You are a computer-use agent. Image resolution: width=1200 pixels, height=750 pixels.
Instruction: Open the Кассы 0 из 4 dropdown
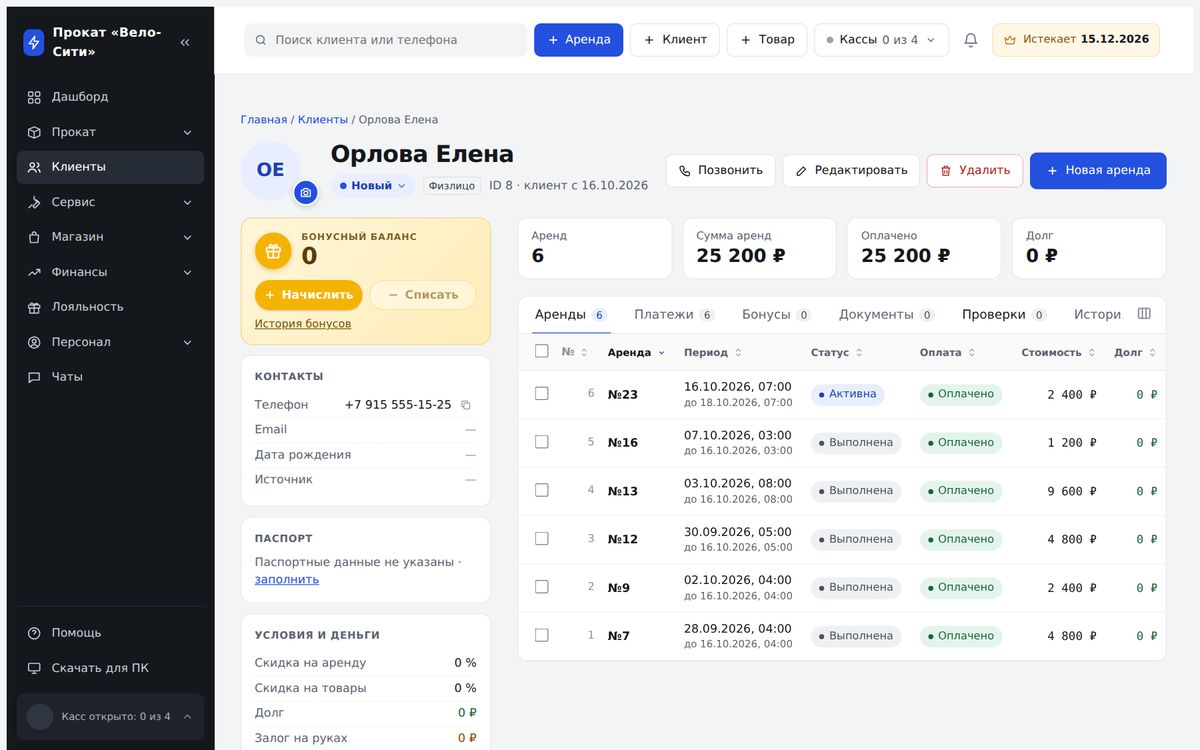881,40
